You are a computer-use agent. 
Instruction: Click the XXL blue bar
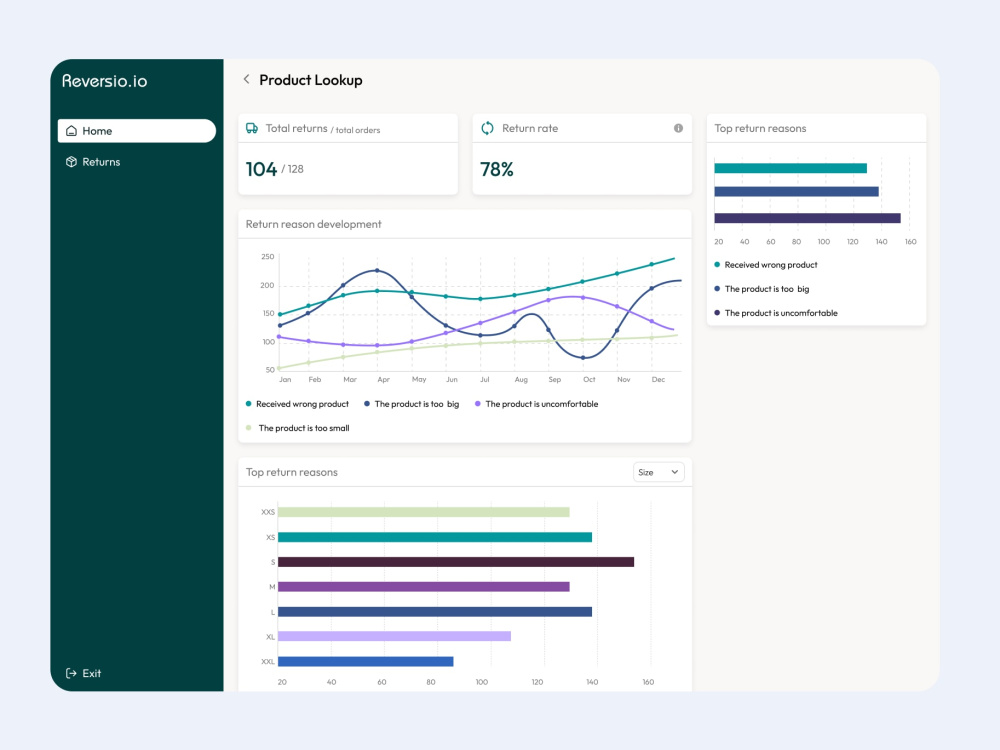point(365,661)
